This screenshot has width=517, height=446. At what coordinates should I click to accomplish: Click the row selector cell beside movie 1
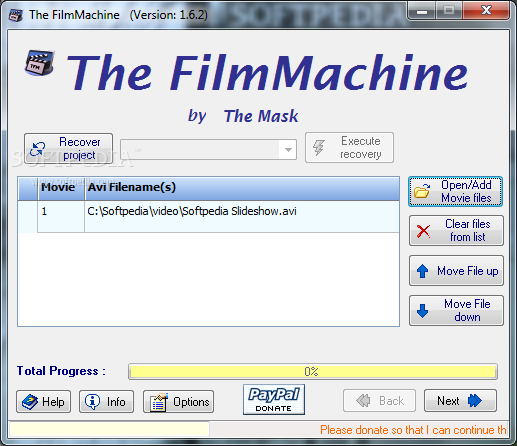[28, 216]
